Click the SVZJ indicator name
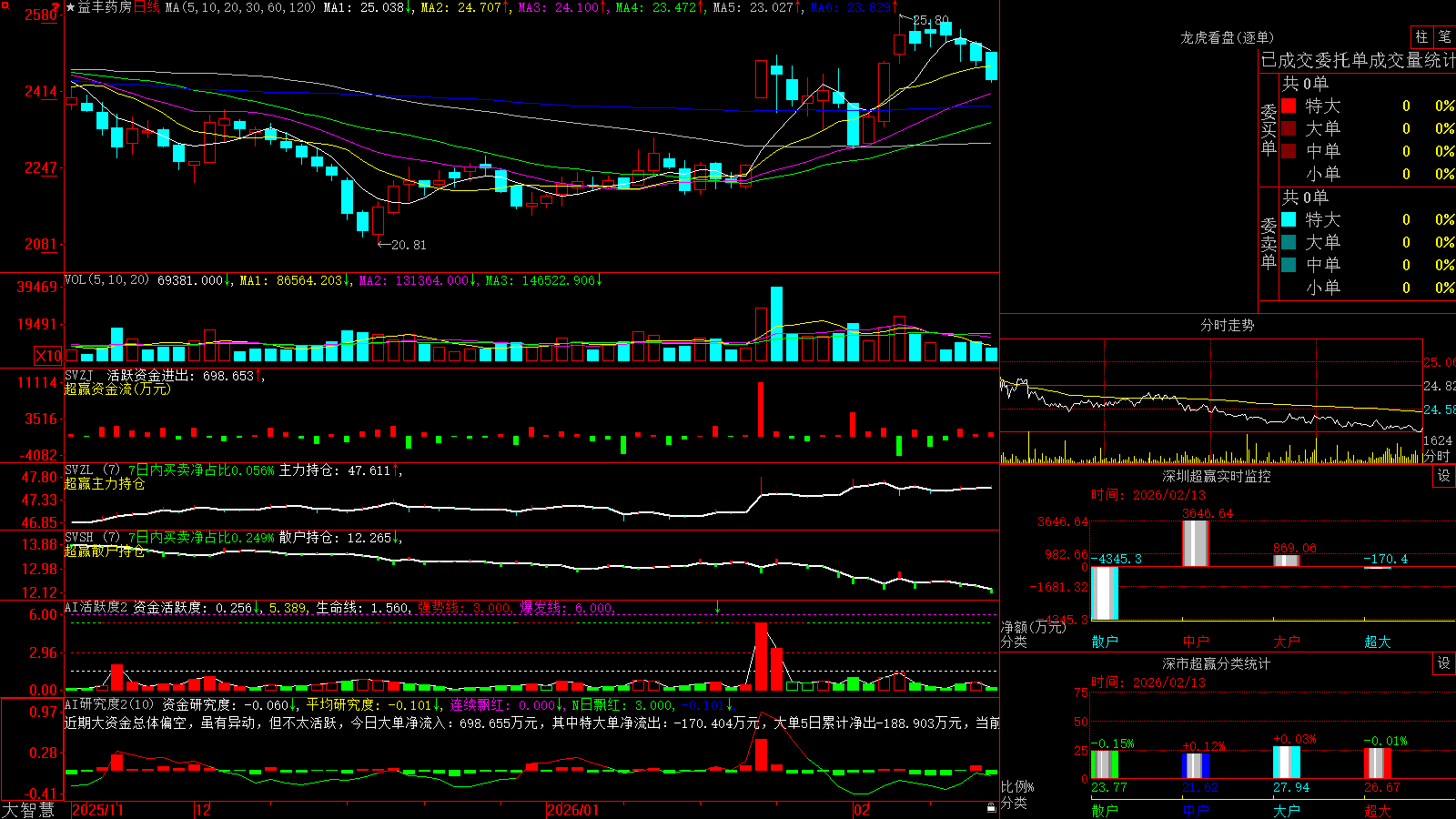Image resolution: width=1456 pixels, height=819 pixels. (x=79, y=375)
